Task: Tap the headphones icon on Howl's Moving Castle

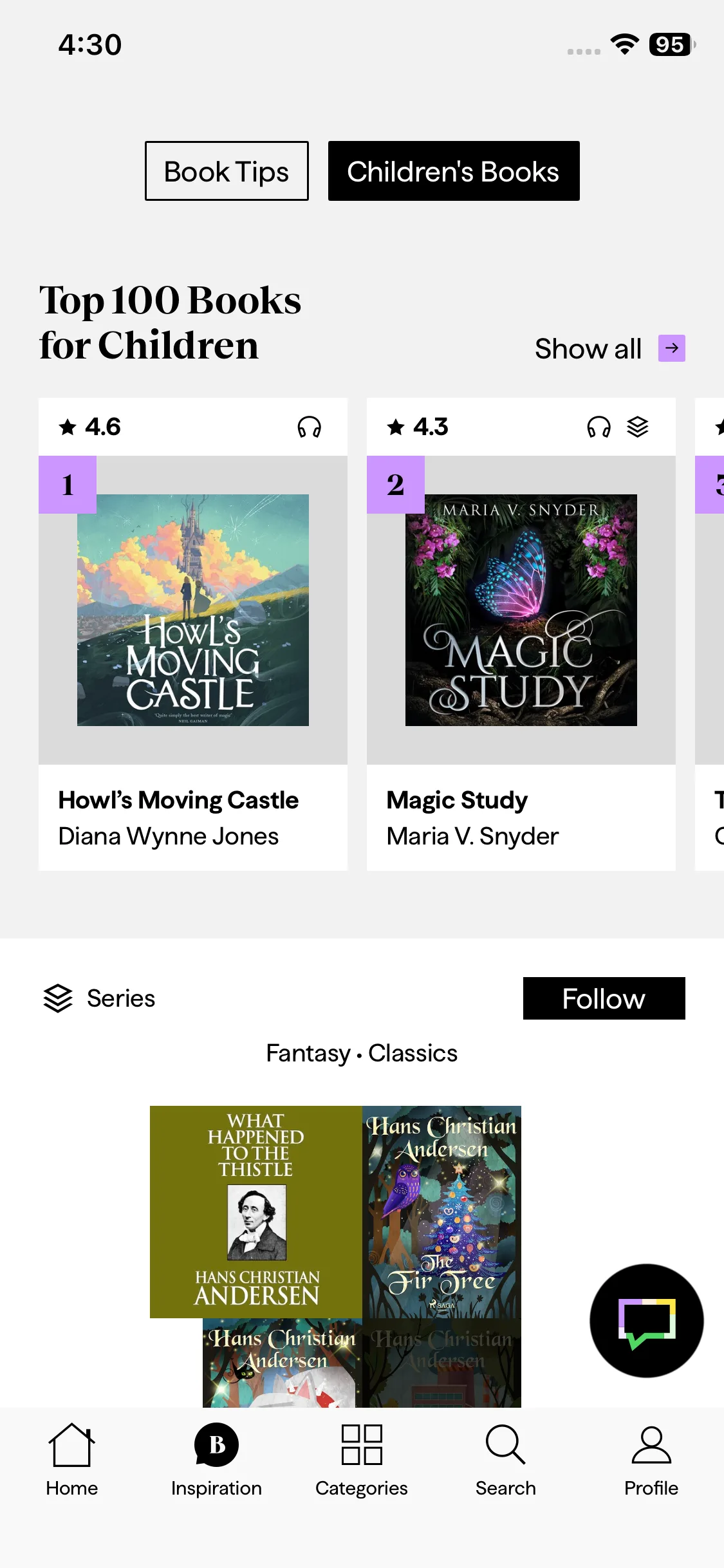Action: click(x=310, y=427)
